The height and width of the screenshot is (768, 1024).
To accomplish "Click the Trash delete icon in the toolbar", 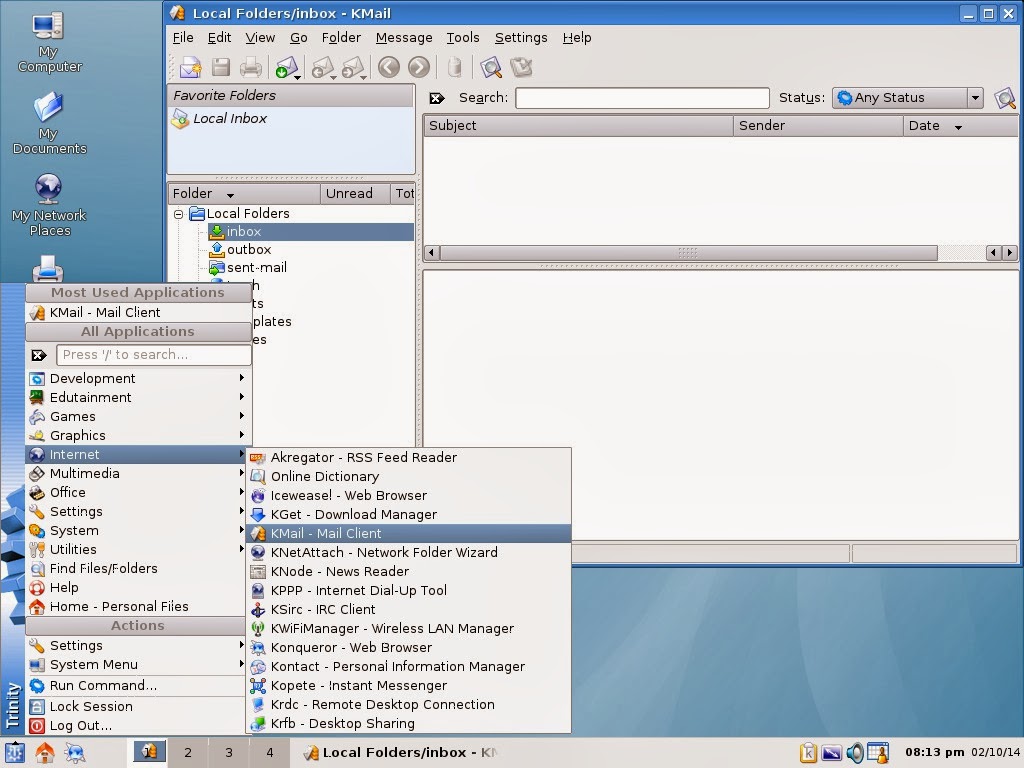I will coord(455,67).
